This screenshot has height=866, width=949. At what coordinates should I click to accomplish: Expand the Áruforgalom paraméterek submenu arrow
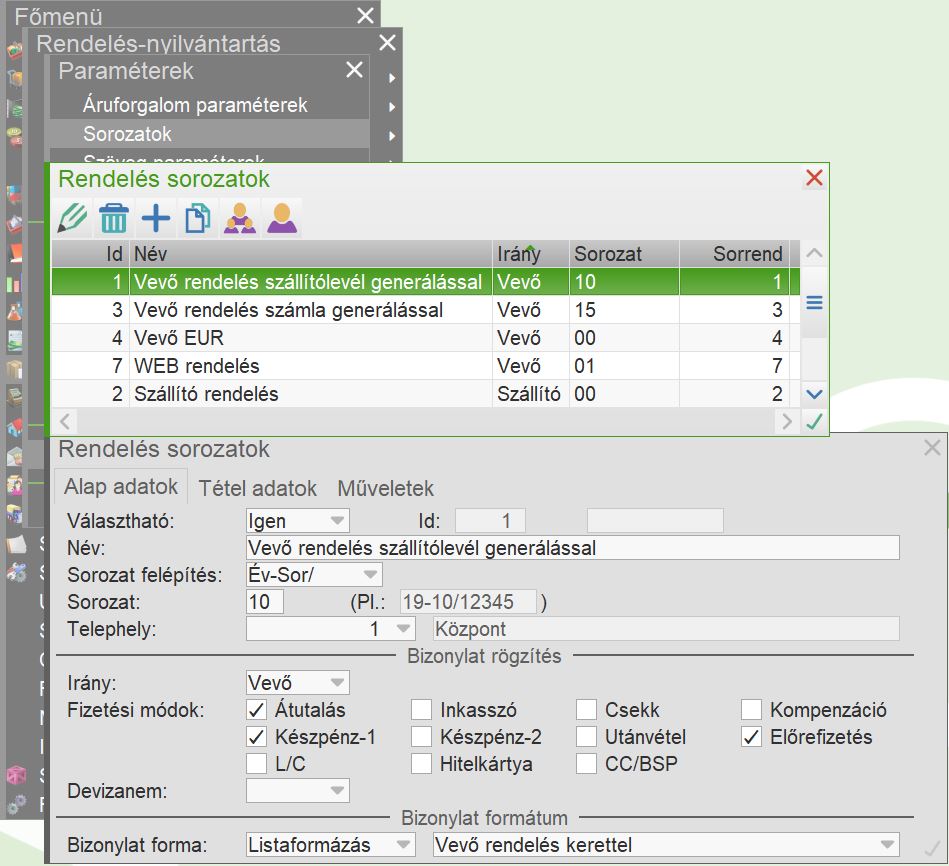(392, 107)
